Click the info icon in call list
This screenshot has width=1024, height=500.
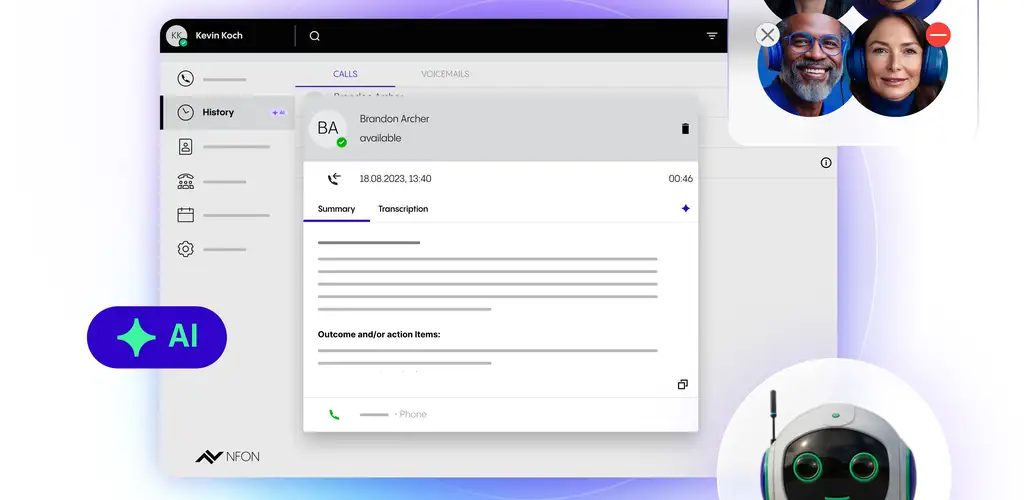pos(826,162)
